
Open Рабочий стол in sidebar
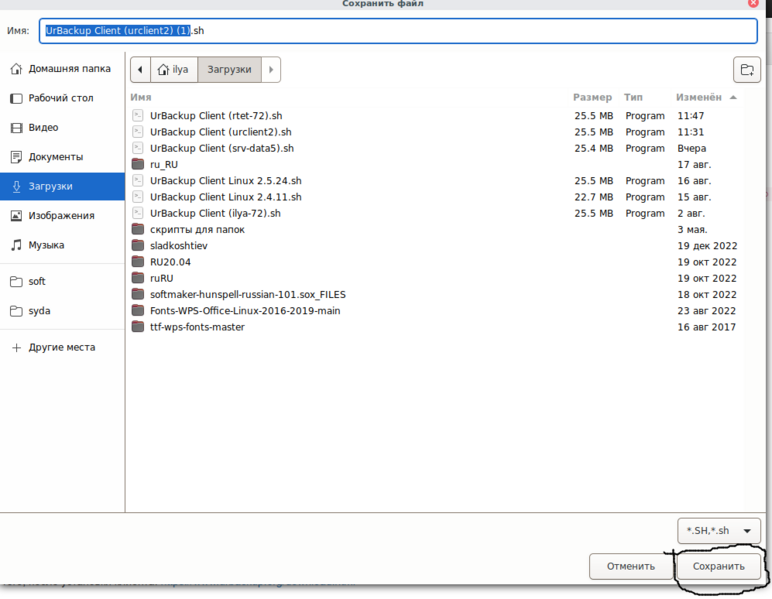62,98
